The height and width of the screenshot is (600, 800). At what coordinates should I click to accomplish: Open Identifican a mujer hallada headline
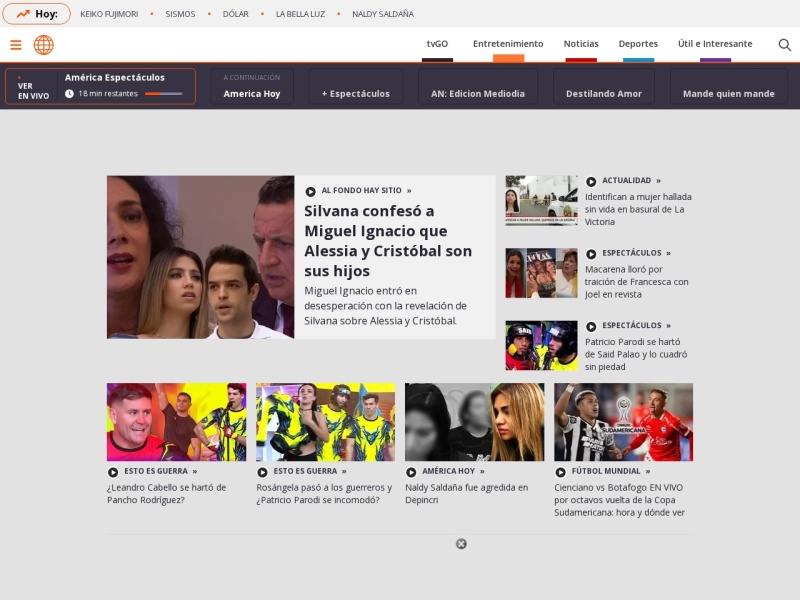(638, 209)
